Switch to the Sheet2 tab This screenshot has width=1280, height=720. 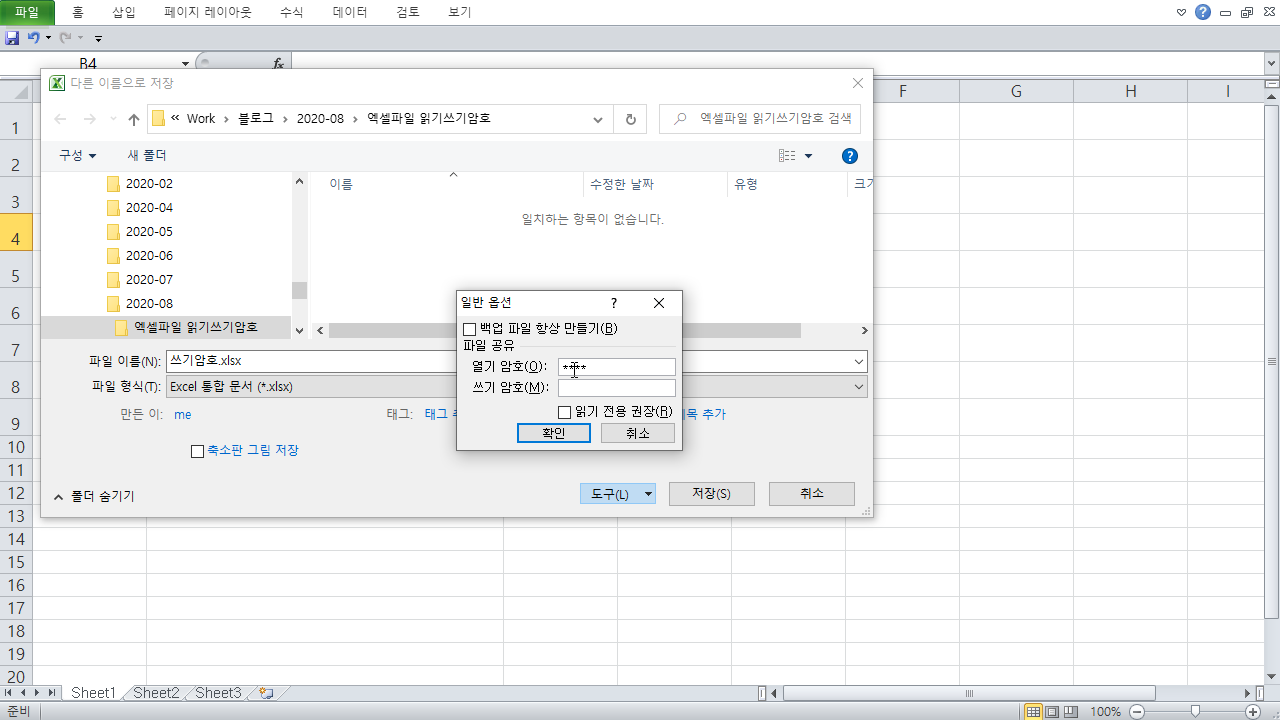[x=156, y=693]
